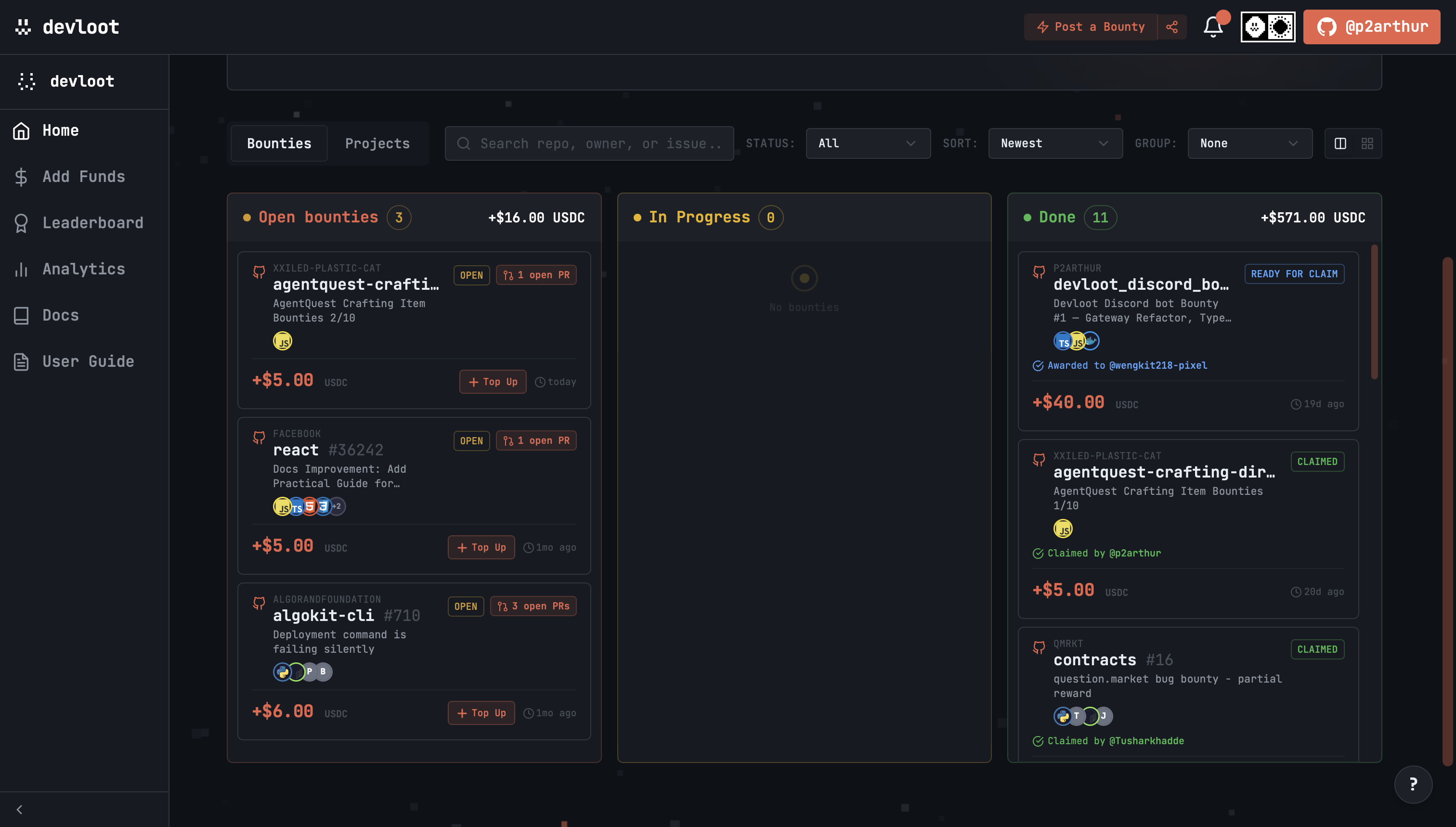The height and width of the screenshot is (827, 1456).
Task: Switch to the Projects tab
Action: (x=377, y=144)
